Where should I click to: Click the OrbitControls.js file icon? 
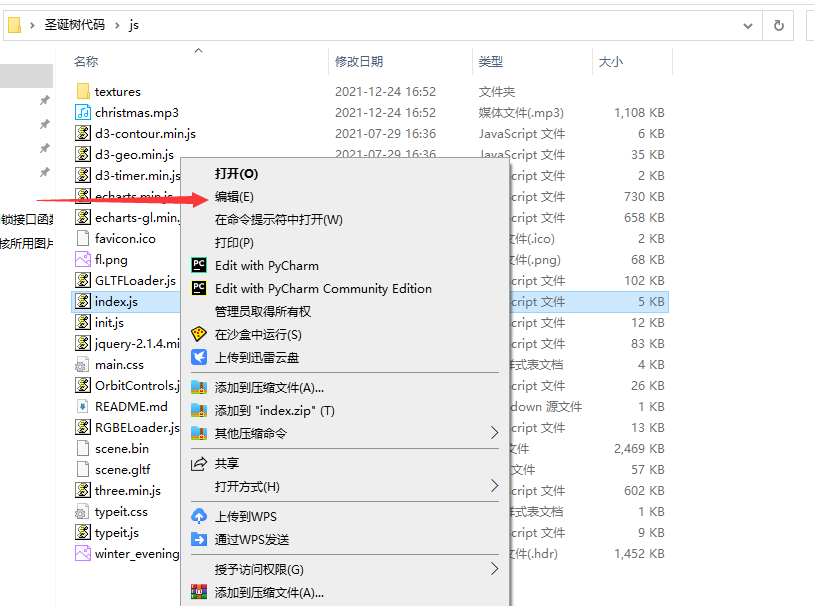click(83, 385)
